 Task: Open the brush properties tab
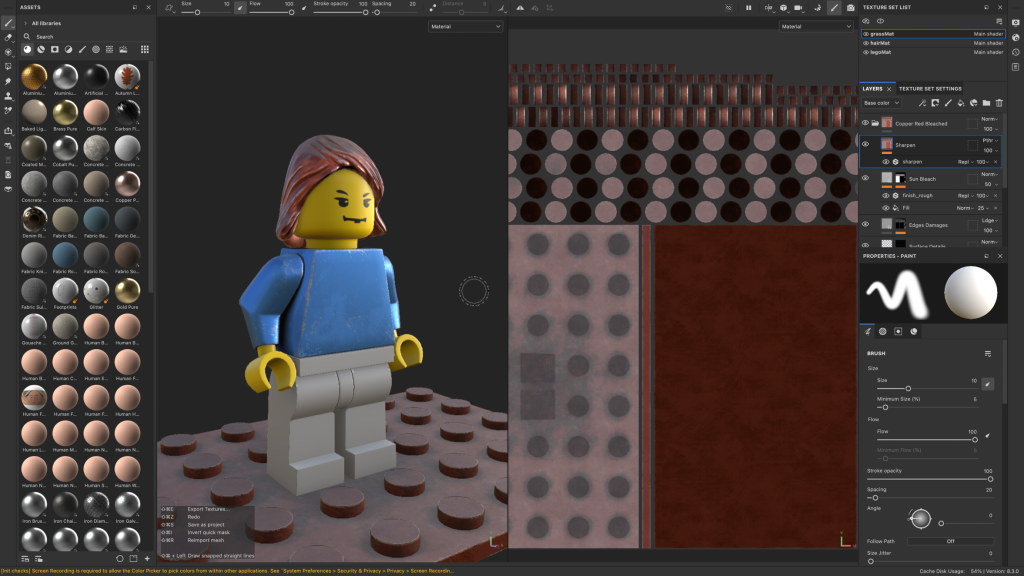[867, 332]
